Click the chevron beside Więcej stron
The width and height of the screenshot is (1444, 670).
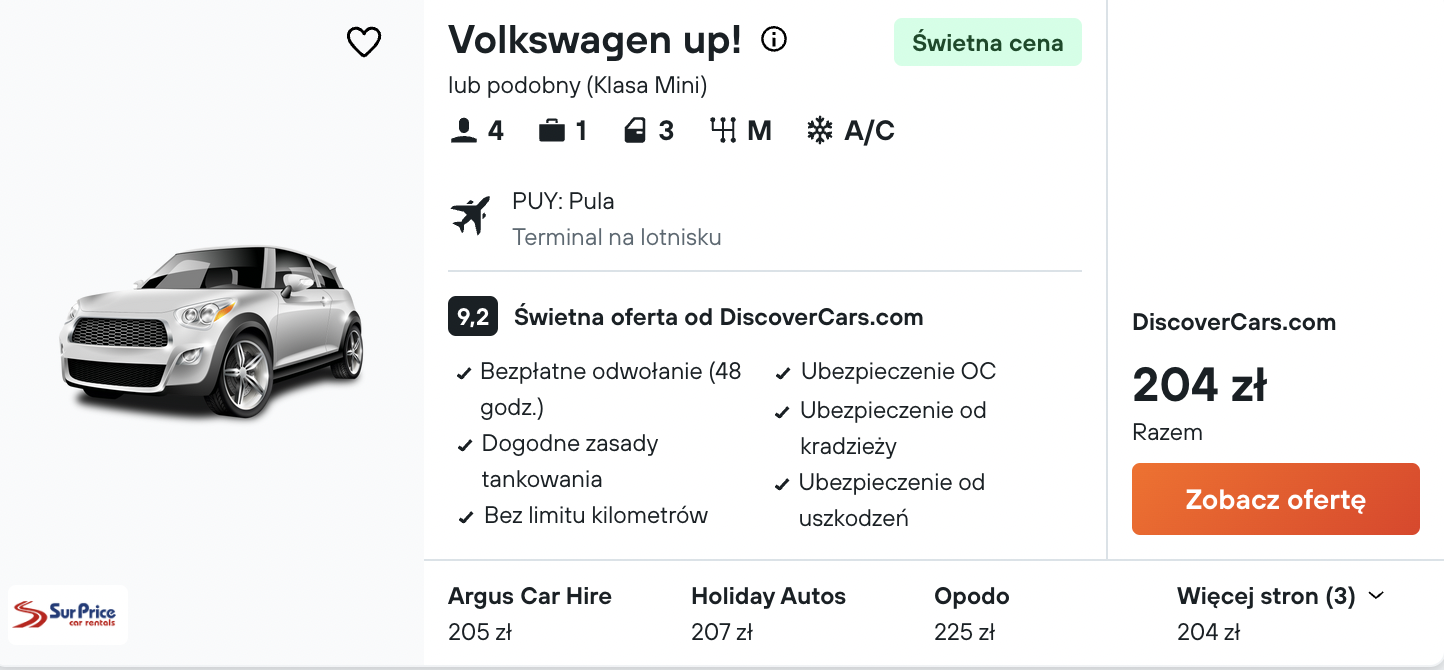pyautogui.click(x=1376, y=595)
